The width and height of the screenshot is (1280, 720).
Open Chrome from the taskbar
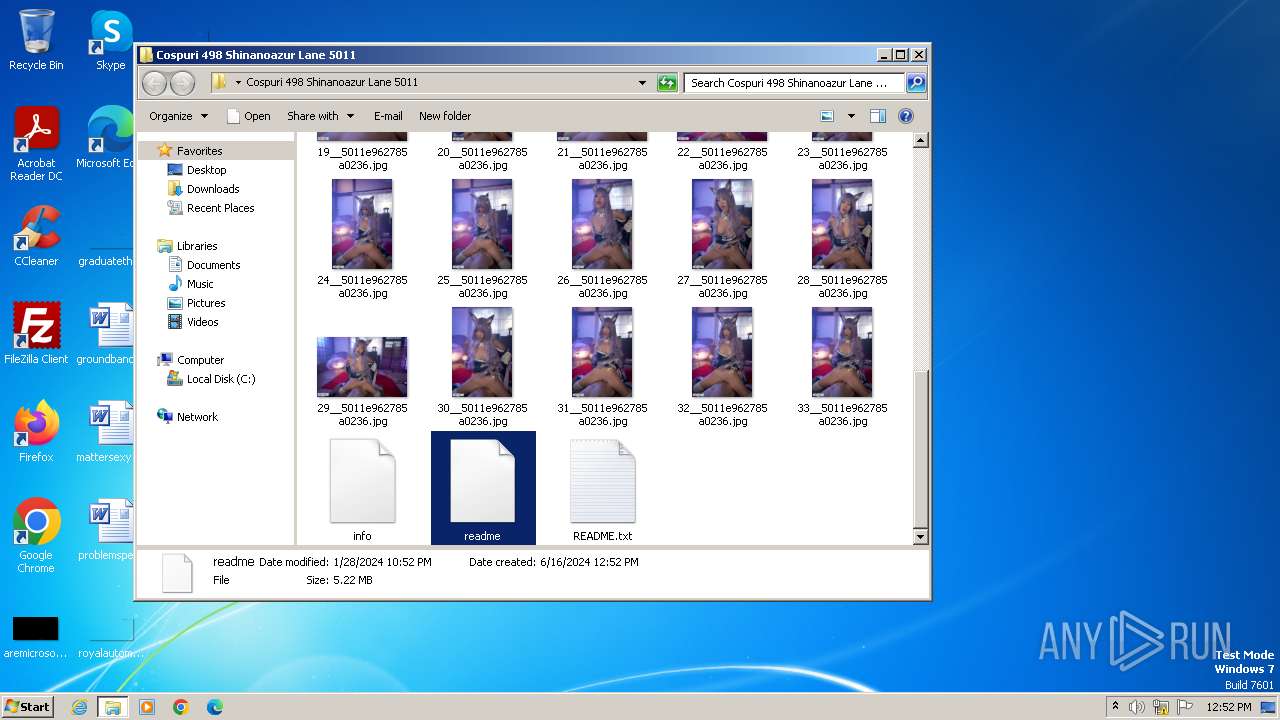181,707
